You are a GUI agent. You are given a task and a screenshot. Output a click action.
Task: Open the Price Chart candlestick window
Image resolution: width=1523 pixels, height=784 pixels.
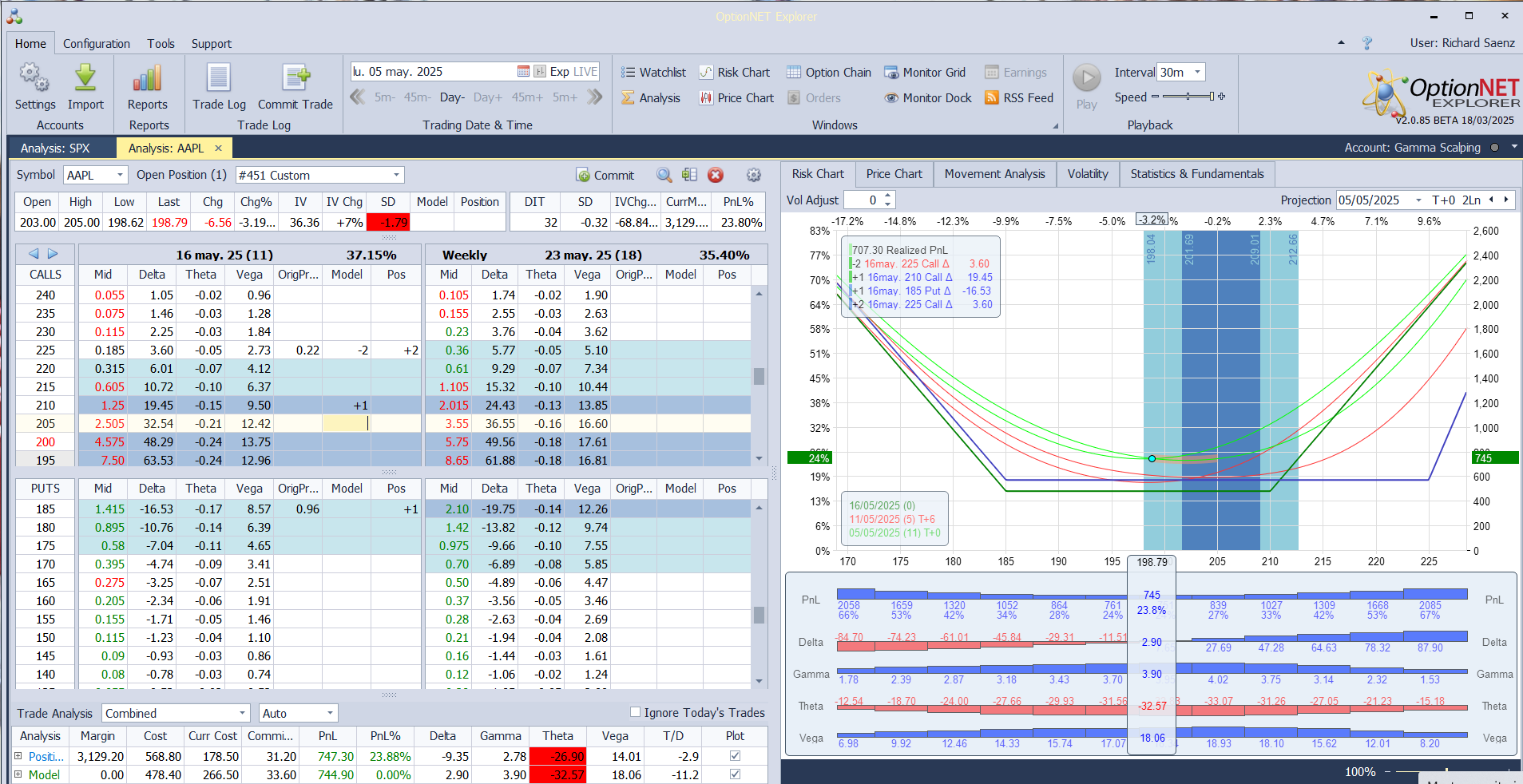coord(736,97)
